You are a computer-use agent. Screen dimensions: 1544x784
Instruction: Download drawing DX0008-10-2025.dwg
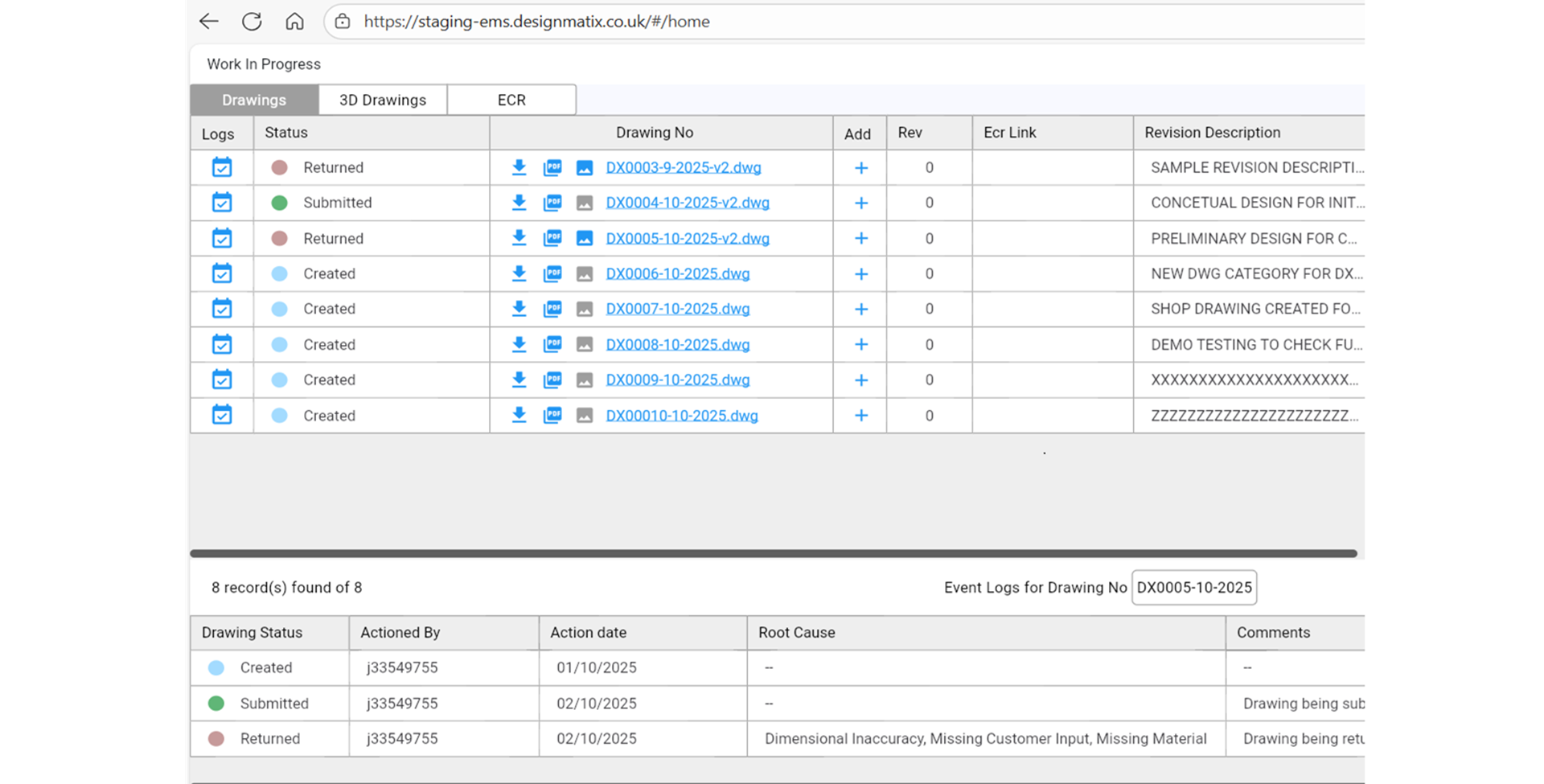519,344
